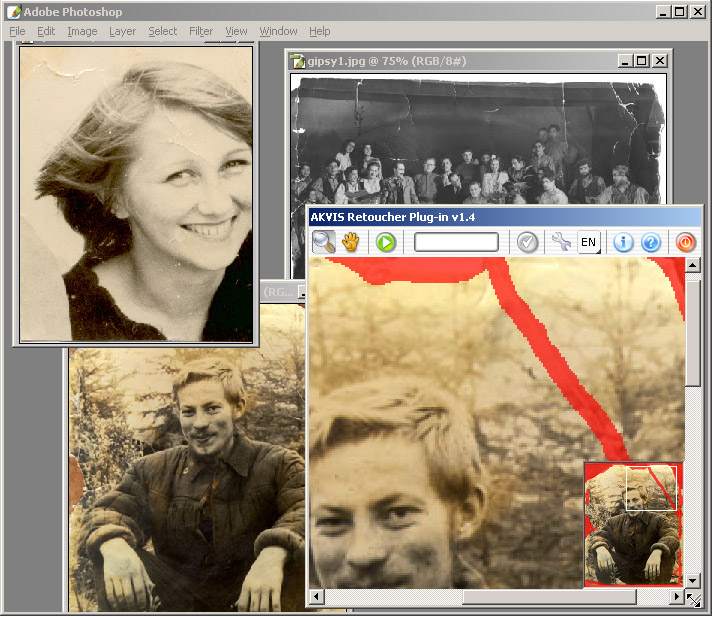This screenshot has height=617, width=712.
Task: Apply result with the checkmark button
Action: 527,242
